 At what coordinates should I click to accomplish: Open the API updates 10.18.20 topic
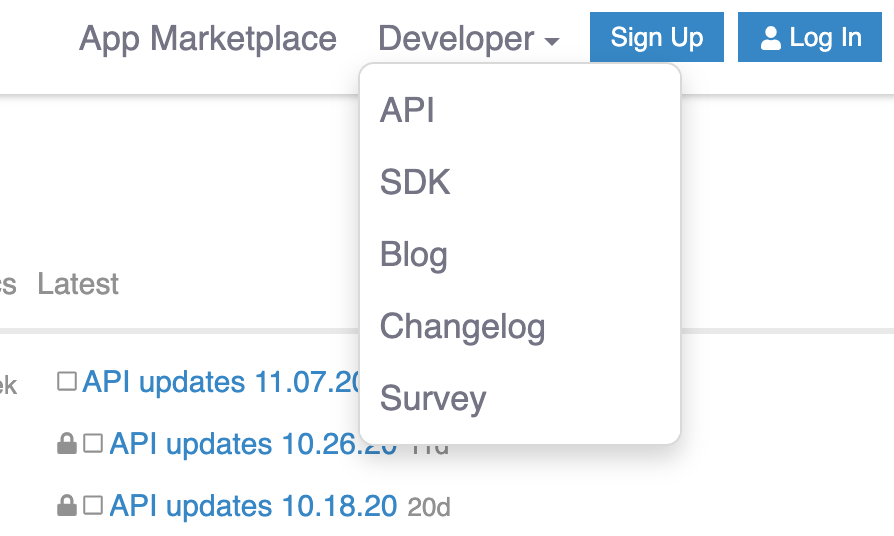coord(253,506)
